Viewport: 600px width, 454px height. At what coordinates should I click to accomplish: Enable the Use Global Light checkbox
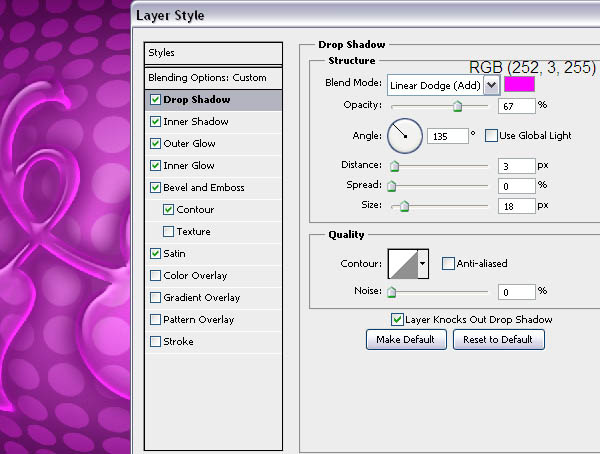point(491,135)
